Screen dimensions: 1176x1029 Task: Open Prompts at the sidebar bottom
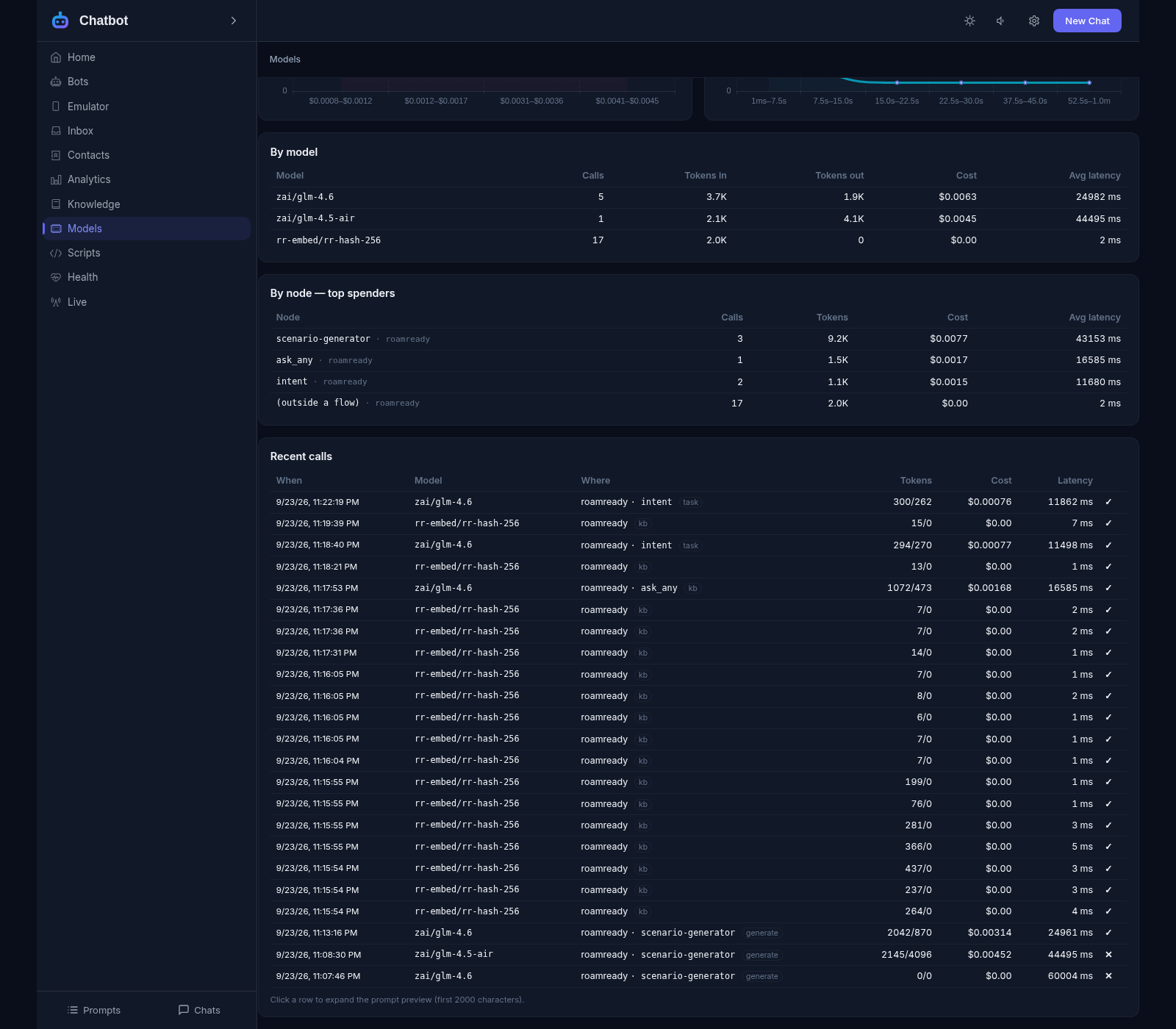point(93,1010)
